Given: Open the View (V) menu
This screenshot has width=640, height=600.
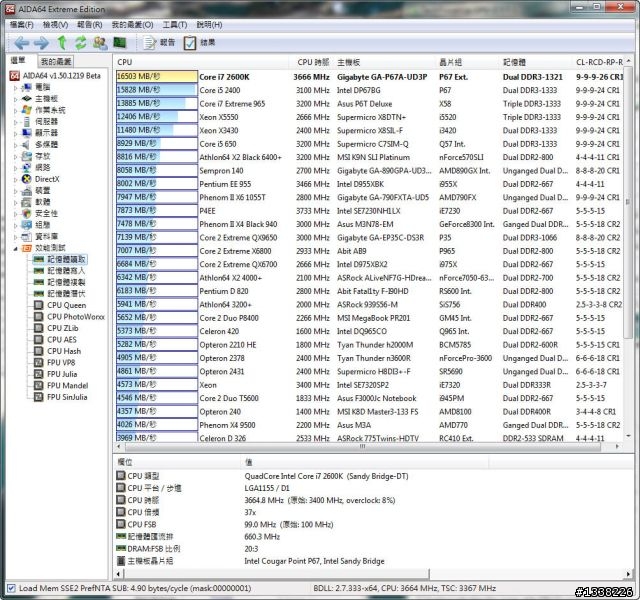Looking at the screenshot, I should point(55,25).
